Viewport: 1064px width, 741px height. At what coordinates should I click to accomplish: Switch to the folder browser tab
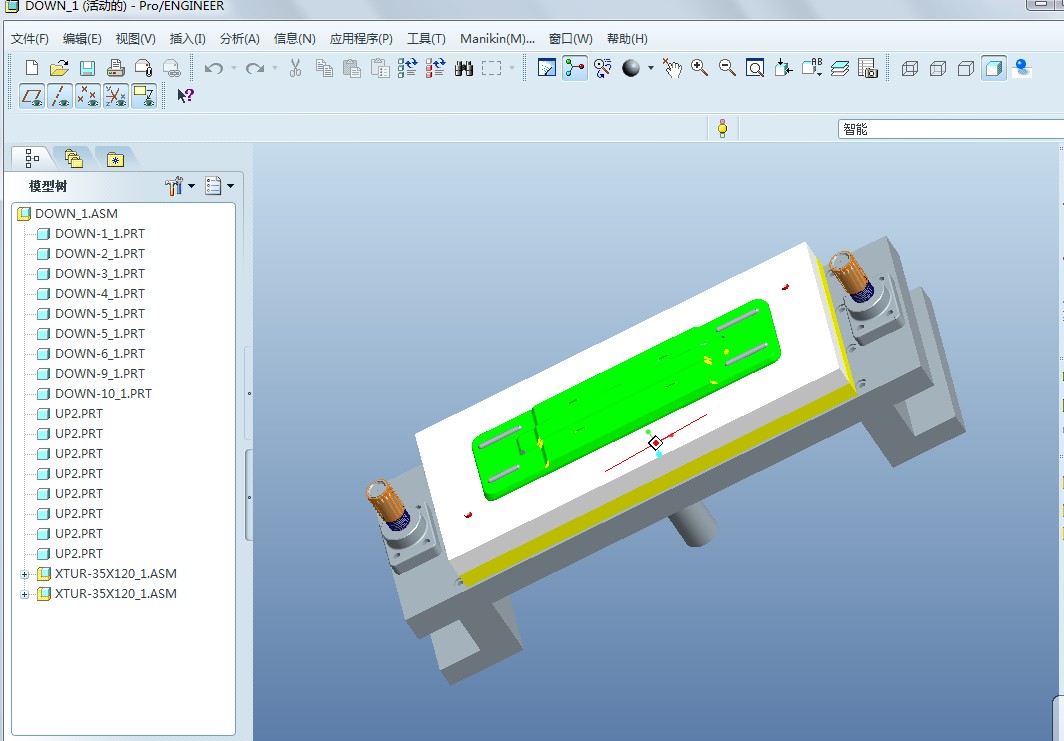pyautogui.click(x=73, y=158)
